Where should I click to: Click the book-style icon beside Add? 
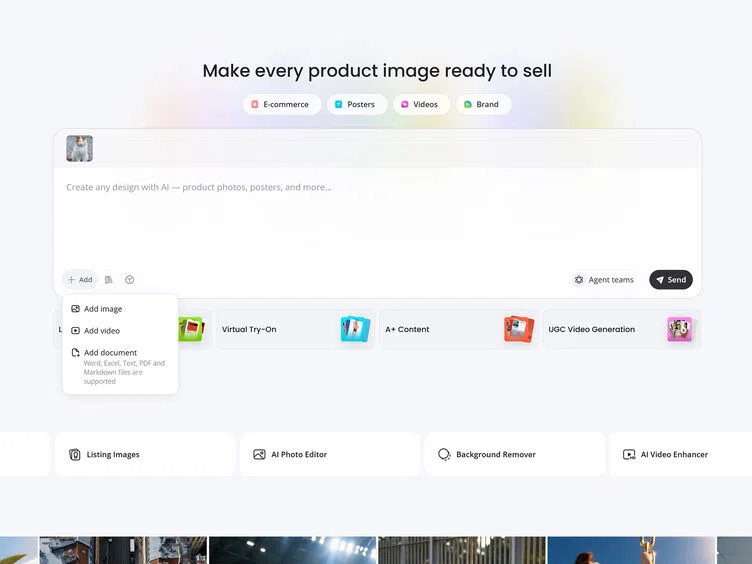coord(108,280)
